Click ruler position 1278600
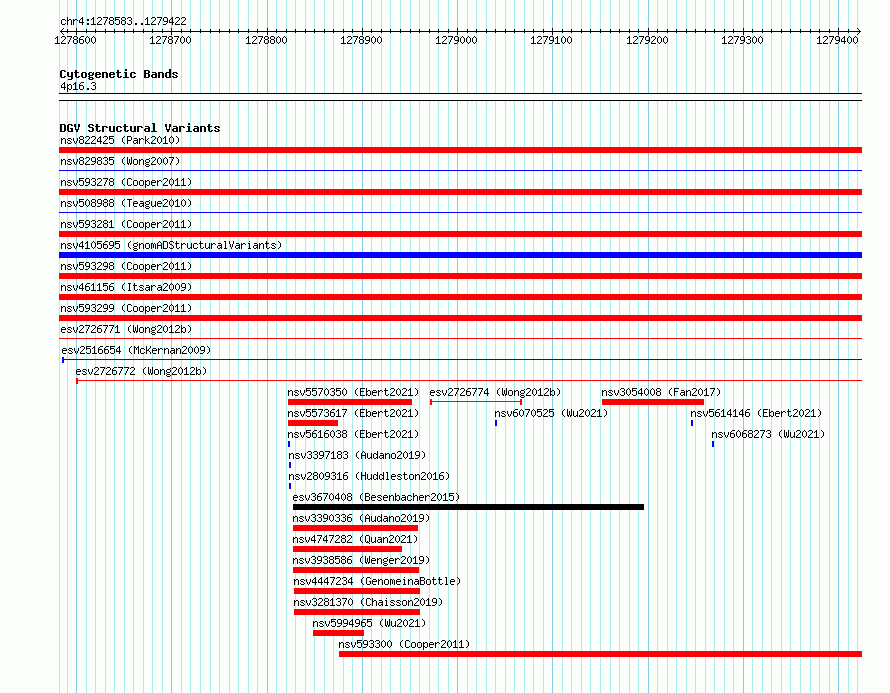This screenshot has width=890, height=693. 75,40
